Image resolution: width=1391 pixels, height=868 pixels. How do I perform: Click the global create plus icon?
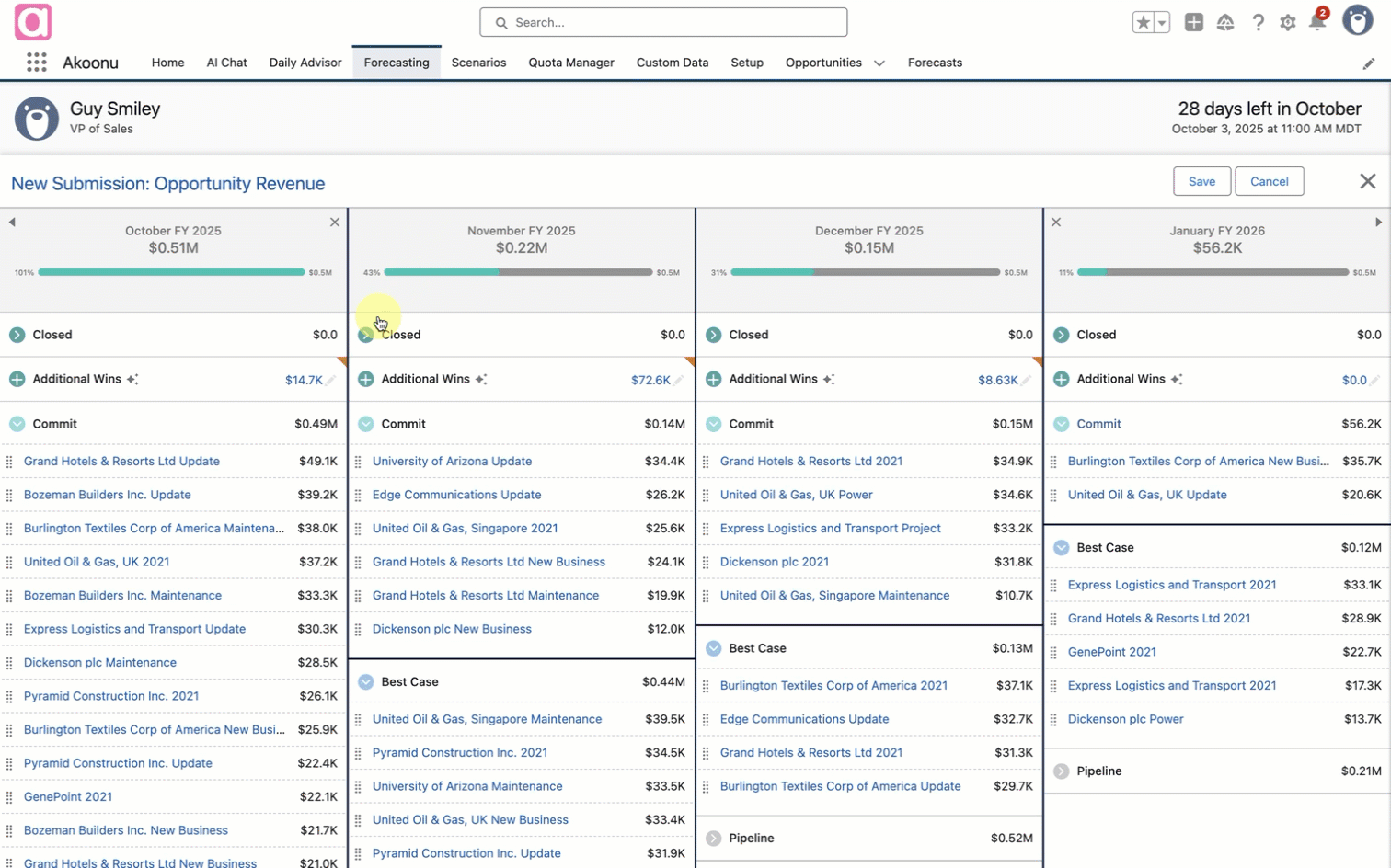point(1193,23)
